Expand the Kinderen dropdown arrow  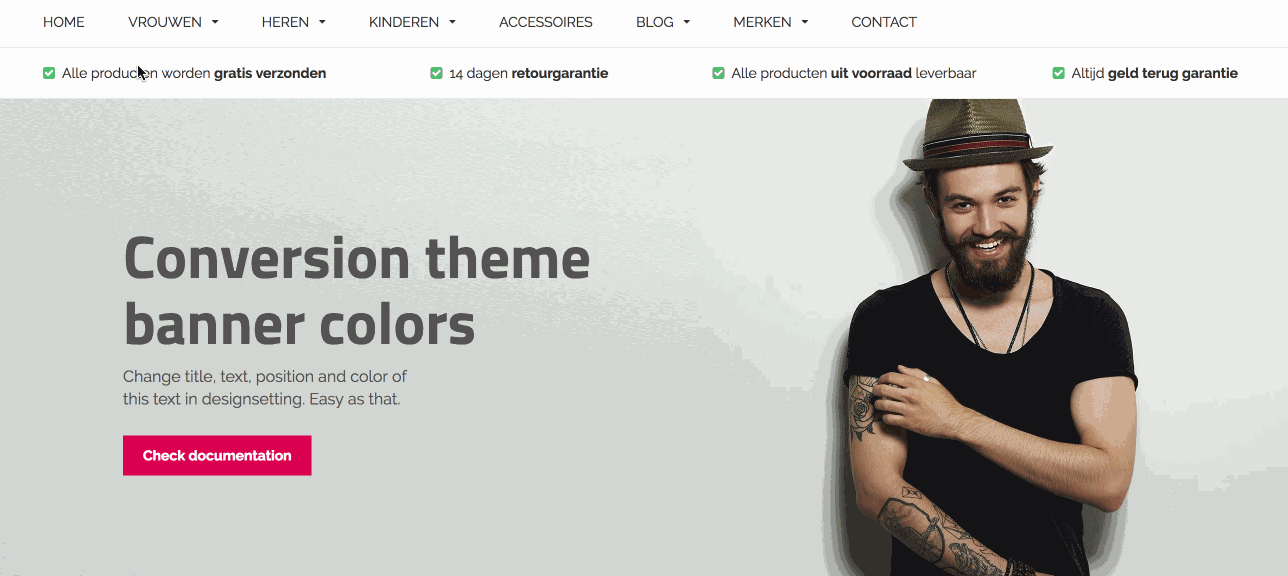[x=452, y=22]
